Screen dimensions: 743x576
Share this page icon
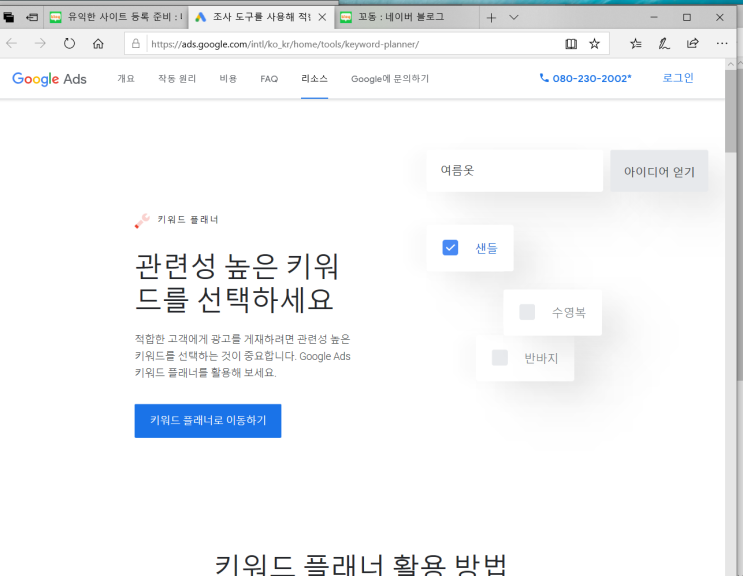[x=693, y=44]
